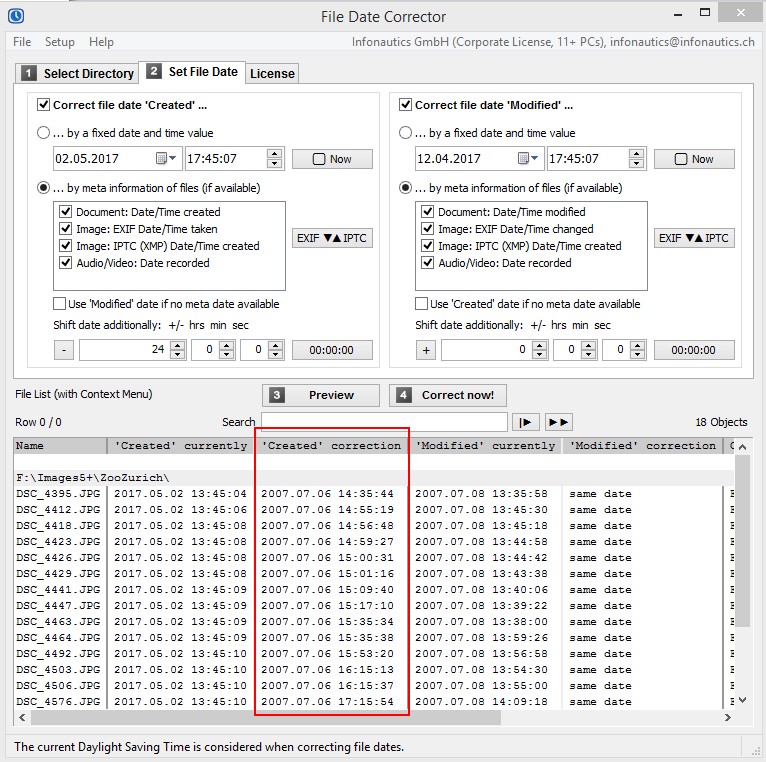Toggle minus sign for Created date shift
This screenshot has height=762, width=766.
pyautogui.click(x=64, y=350)
